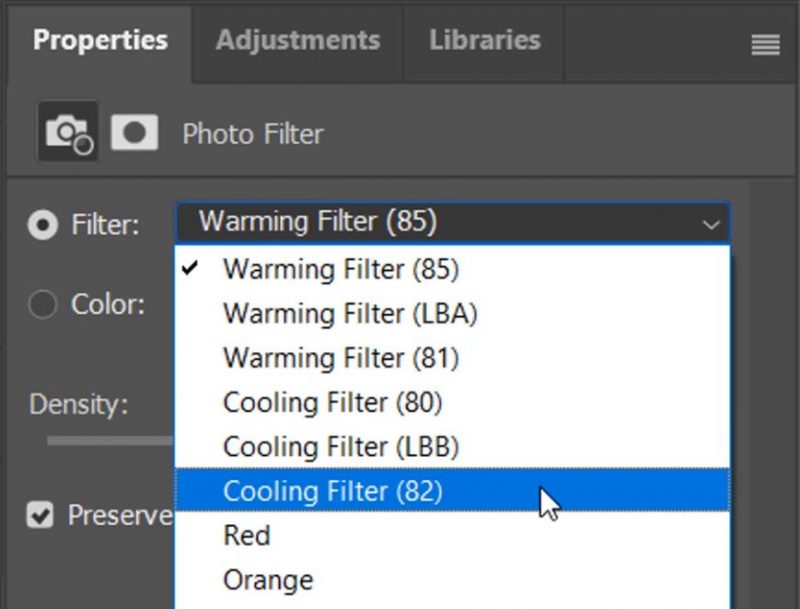The width and height of the screenshot is (800, 609).
Task: Click the Photo Filter adjustment camera icon
Action: (66, 133)
